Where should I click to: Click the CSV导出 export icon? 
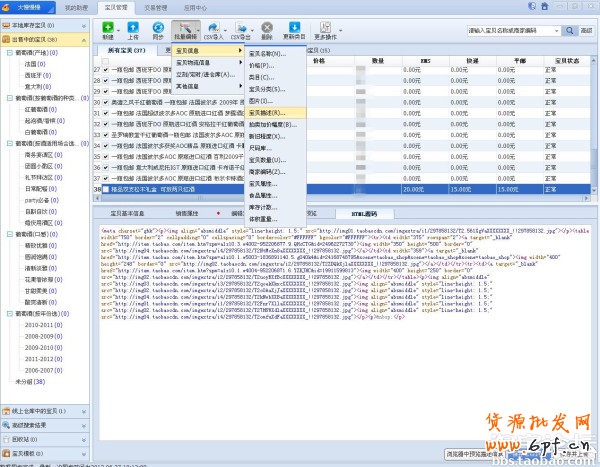point(241,28)
